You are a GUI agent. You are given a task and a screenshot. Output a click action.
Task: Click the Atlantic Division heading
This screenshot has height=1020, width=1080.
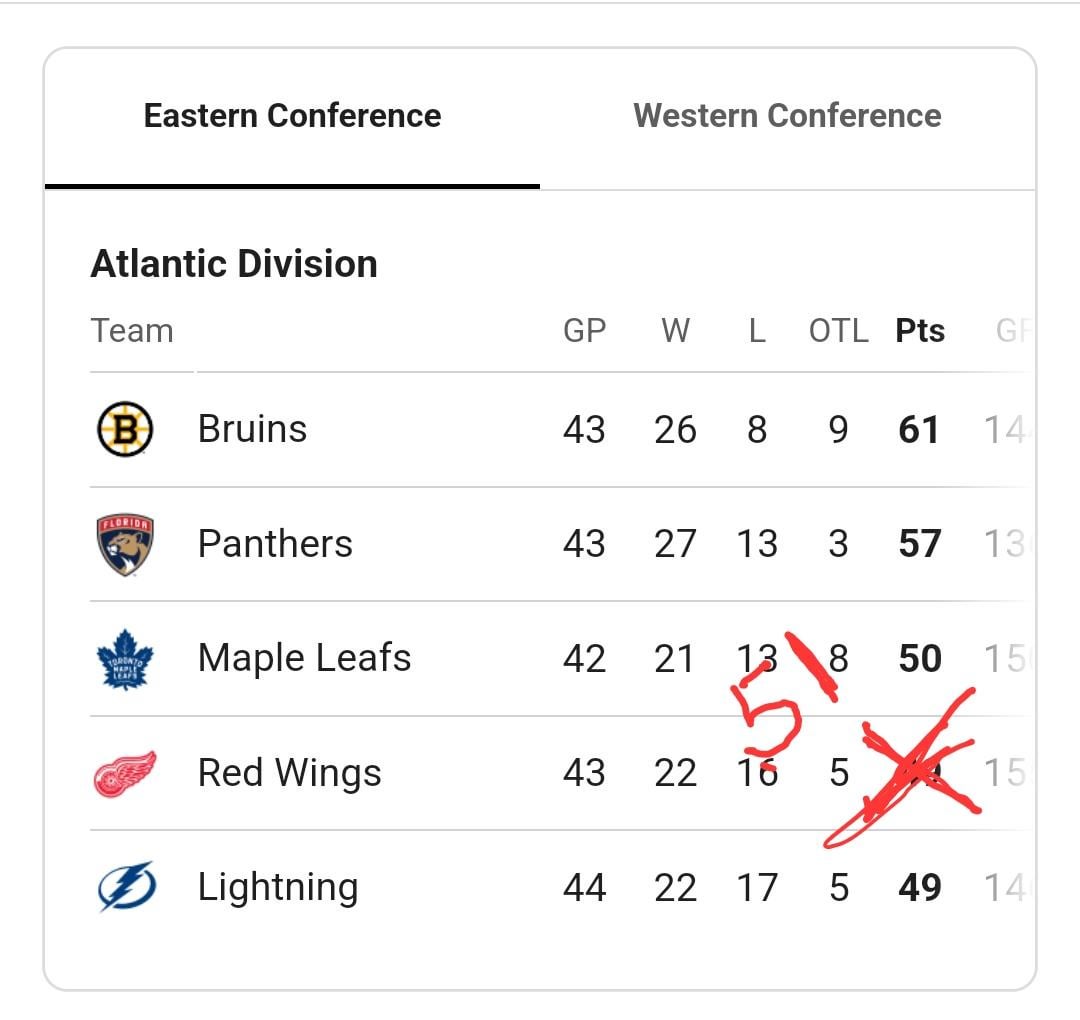[234, 264]
